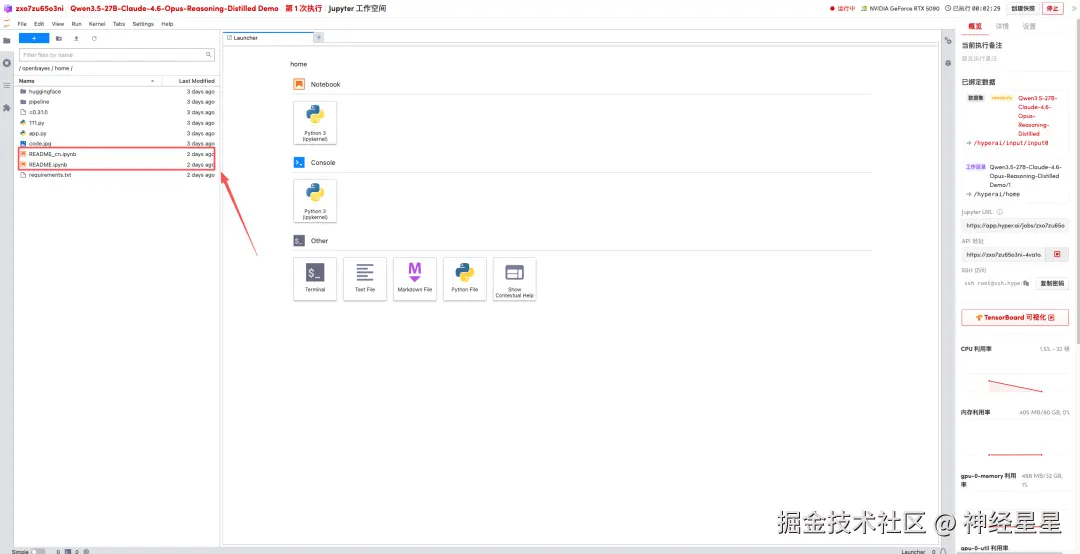Open the Kernel menu
Image resolution: width=1080 pixels, height=554 pixels.
(97, 23)
